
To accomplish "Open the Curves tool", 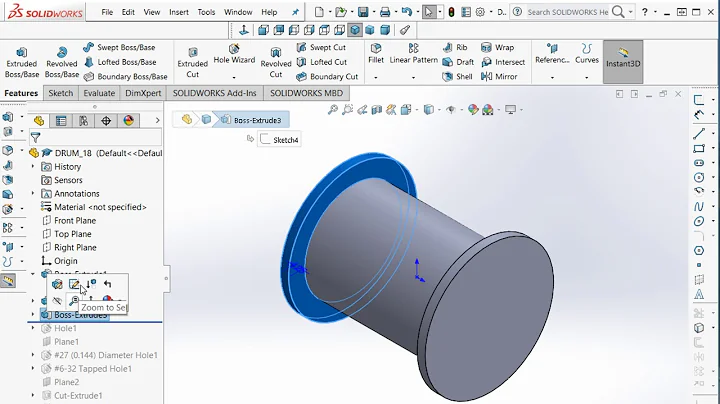I will (586, 54).
